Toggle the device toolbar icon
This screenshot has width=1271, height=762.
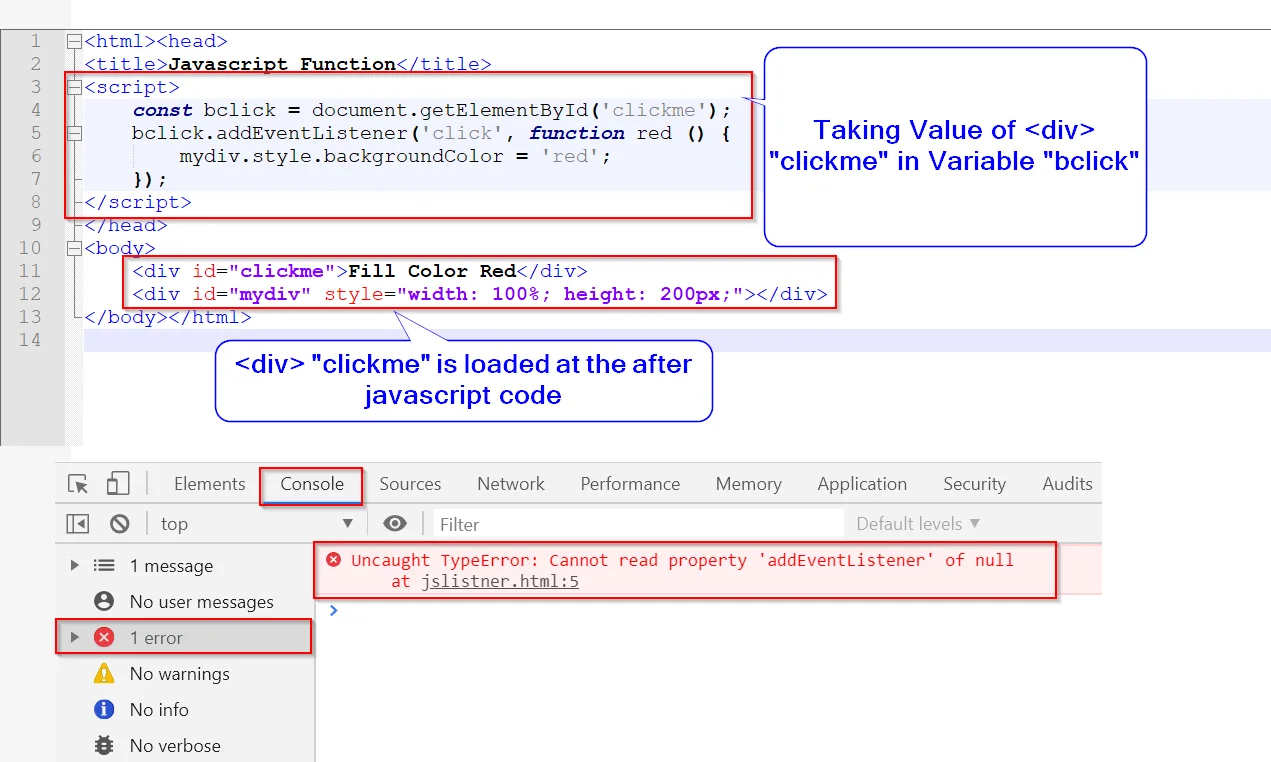[118, 484]
